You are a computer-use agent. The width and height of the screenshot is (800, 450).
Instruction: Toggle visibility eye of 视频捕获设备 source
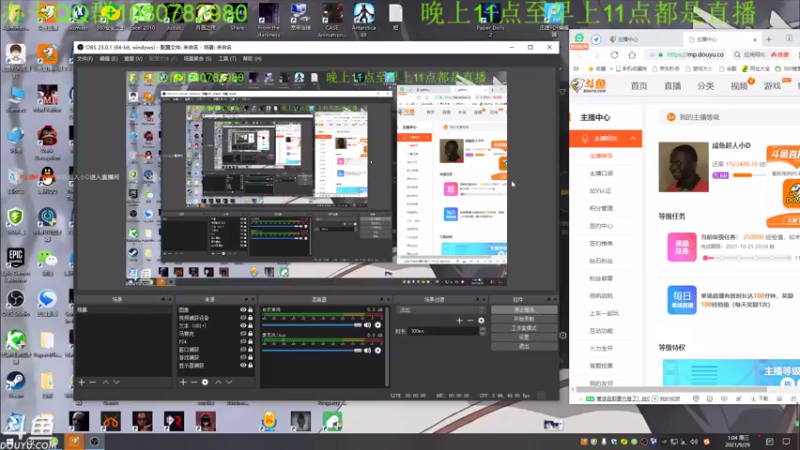click(243, 318)
